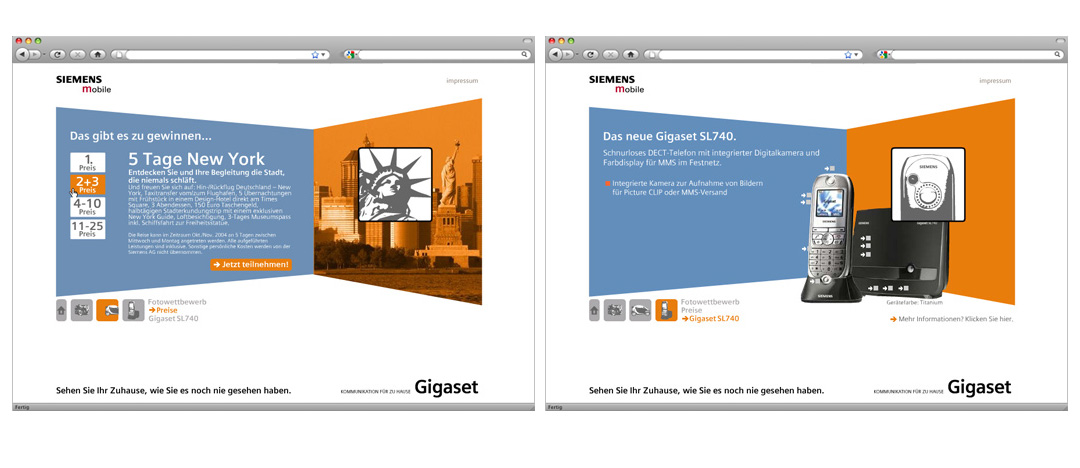Screen dimensions: 1080x468
Task: Search magnifier icon in right window
Action: (1057, 54)
